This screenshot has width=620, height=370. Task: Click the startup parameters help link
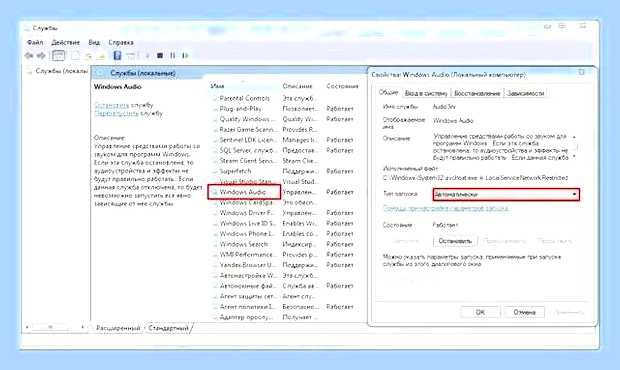pyautogui.click(x=446, y=208)
